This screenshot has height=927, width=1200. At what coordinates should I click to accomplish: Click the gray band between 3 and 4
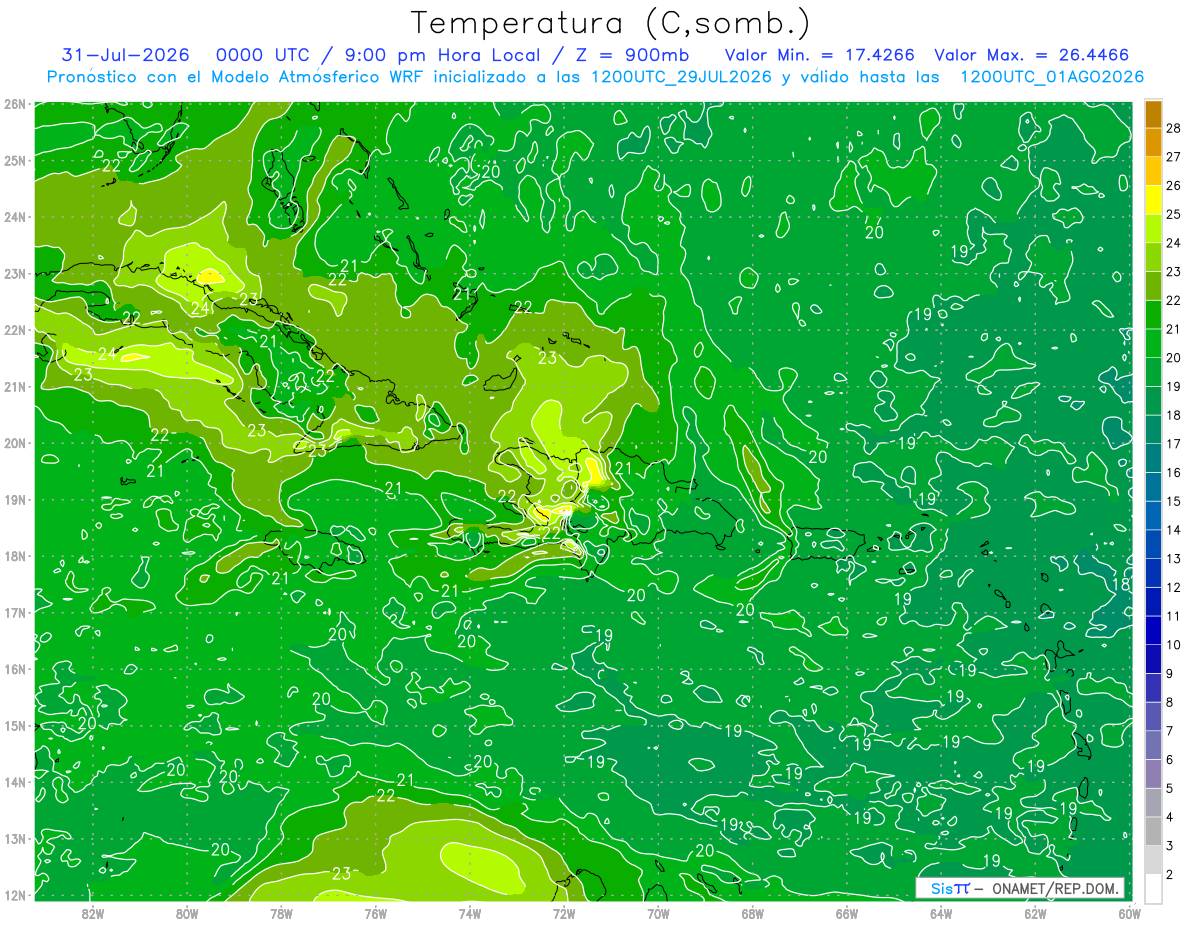coord(1153,832)
